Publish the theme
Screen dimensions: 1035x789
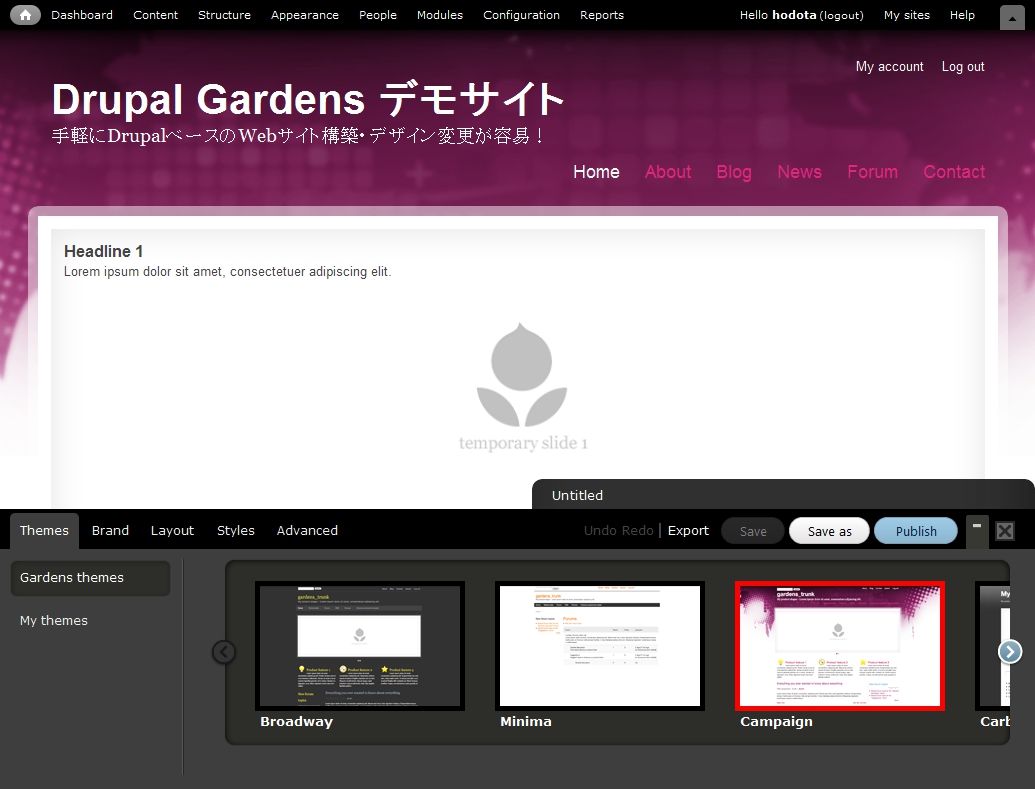click(x=916, y=531)
